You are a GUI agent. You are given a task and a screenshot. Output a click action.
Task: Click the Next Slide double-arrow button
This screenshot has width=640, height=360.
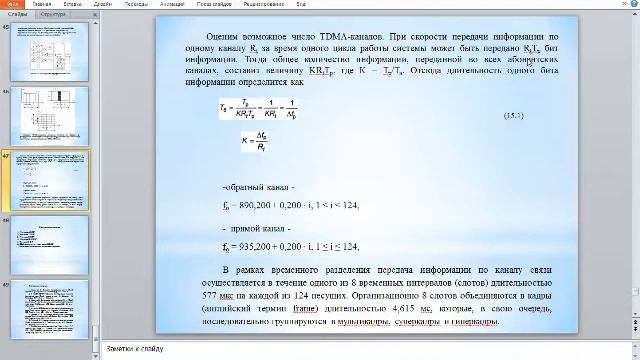[x=636, y=329]
